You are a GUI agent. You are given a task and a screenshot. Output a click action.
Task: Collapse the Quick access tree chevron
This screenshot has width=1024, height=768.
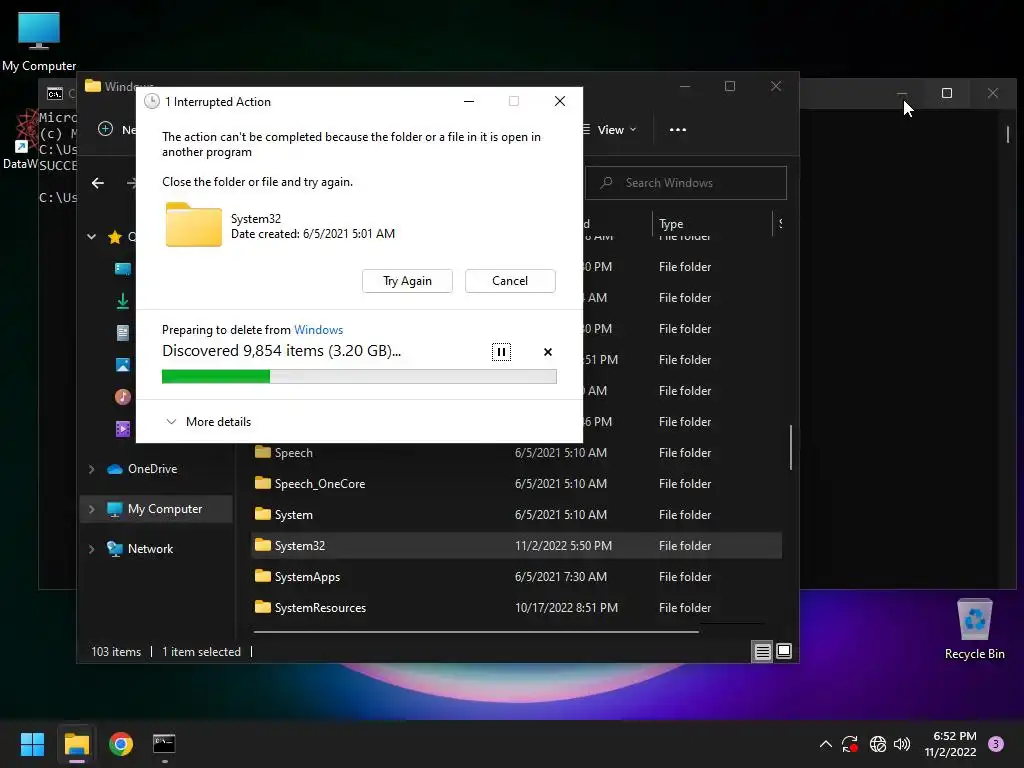coord(91,236)
